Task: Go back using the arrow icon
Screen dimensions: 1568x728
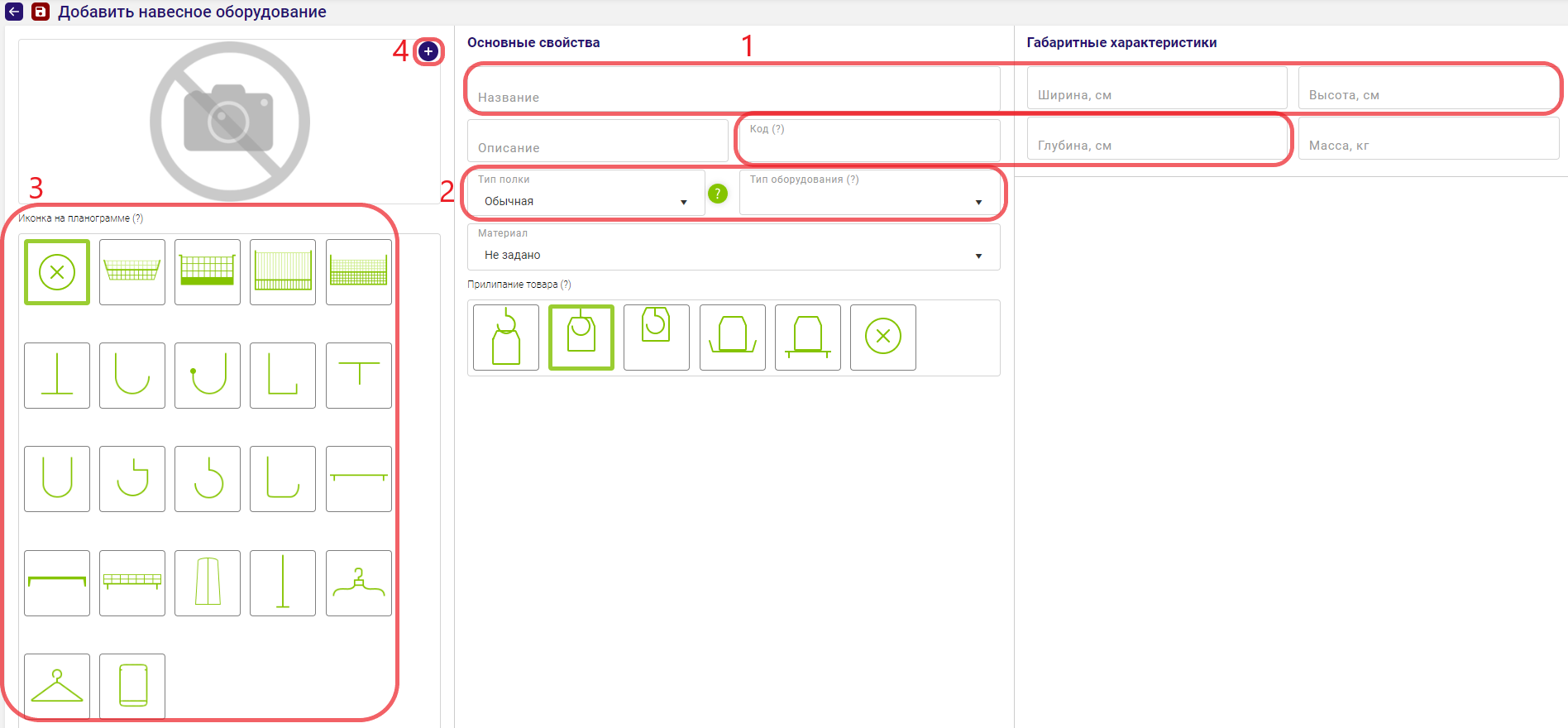Action: [x=14, y=12]
